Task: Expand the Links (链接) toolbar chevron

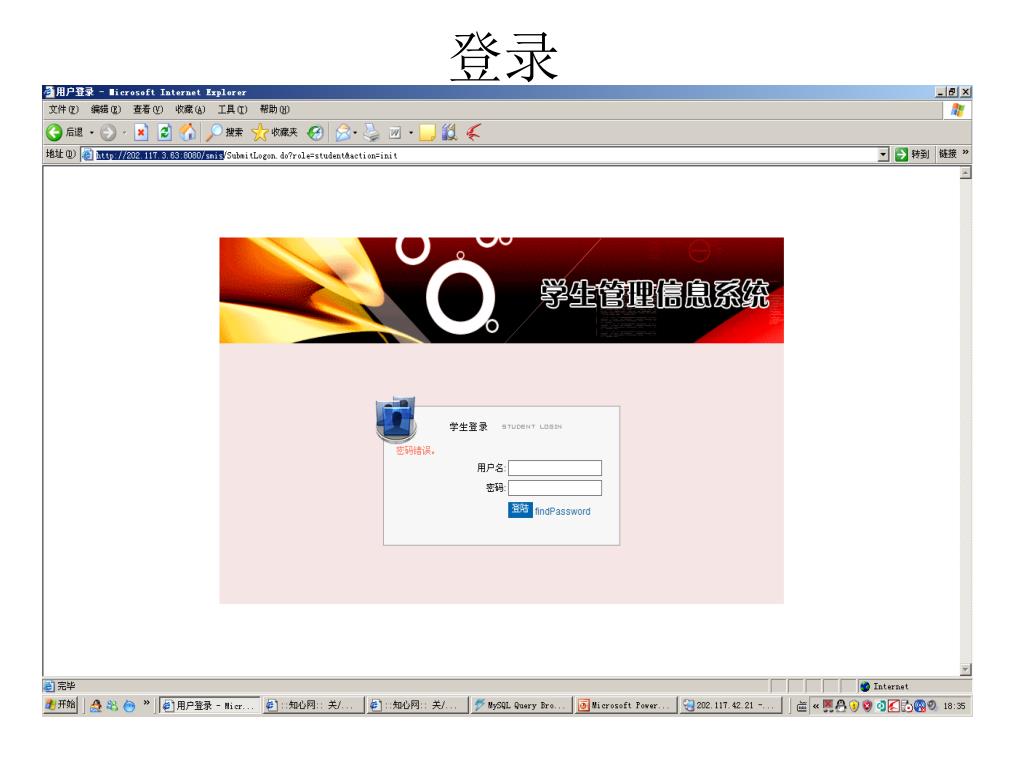Action: tap(965, 153)
